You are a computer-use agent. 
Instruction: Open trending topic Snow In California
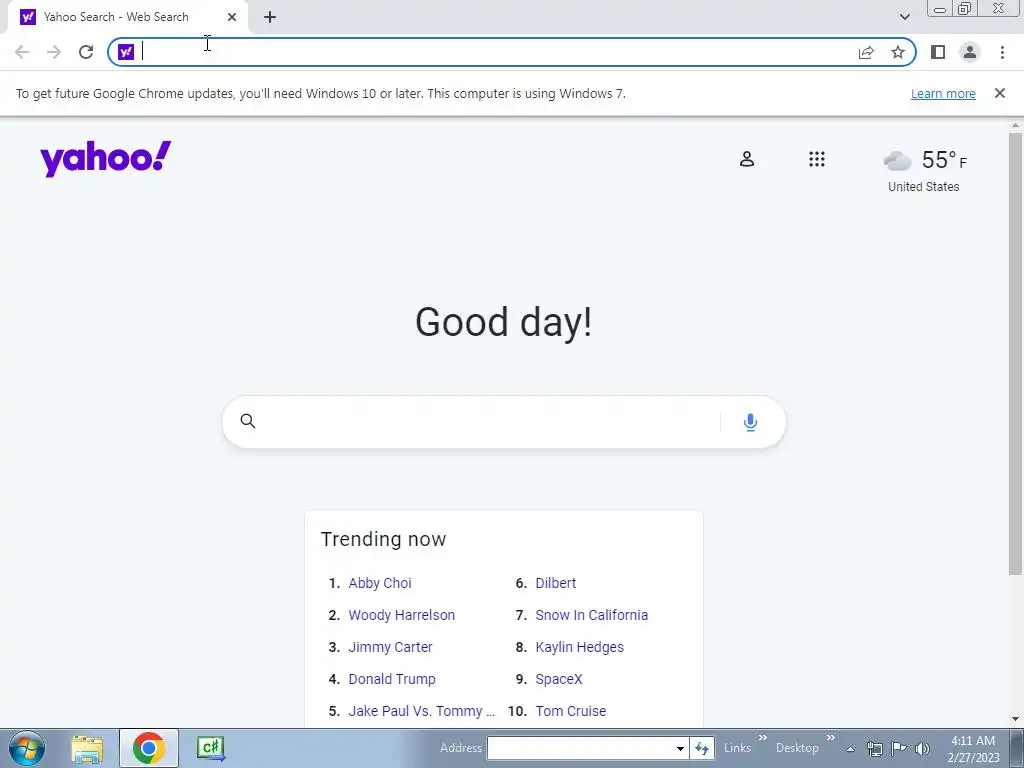click(x=592, y=615)
